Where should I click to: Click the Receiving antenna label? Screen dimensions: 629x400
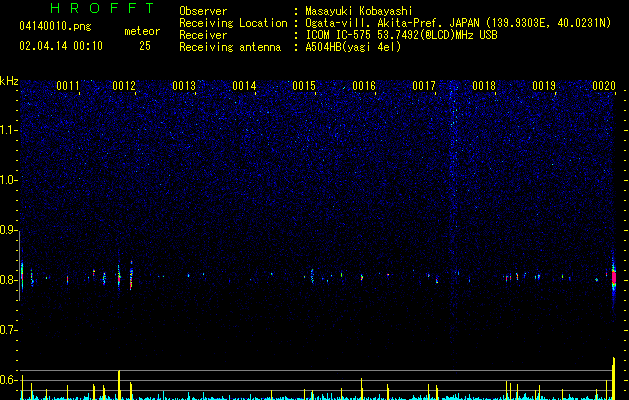click(230, 47)
